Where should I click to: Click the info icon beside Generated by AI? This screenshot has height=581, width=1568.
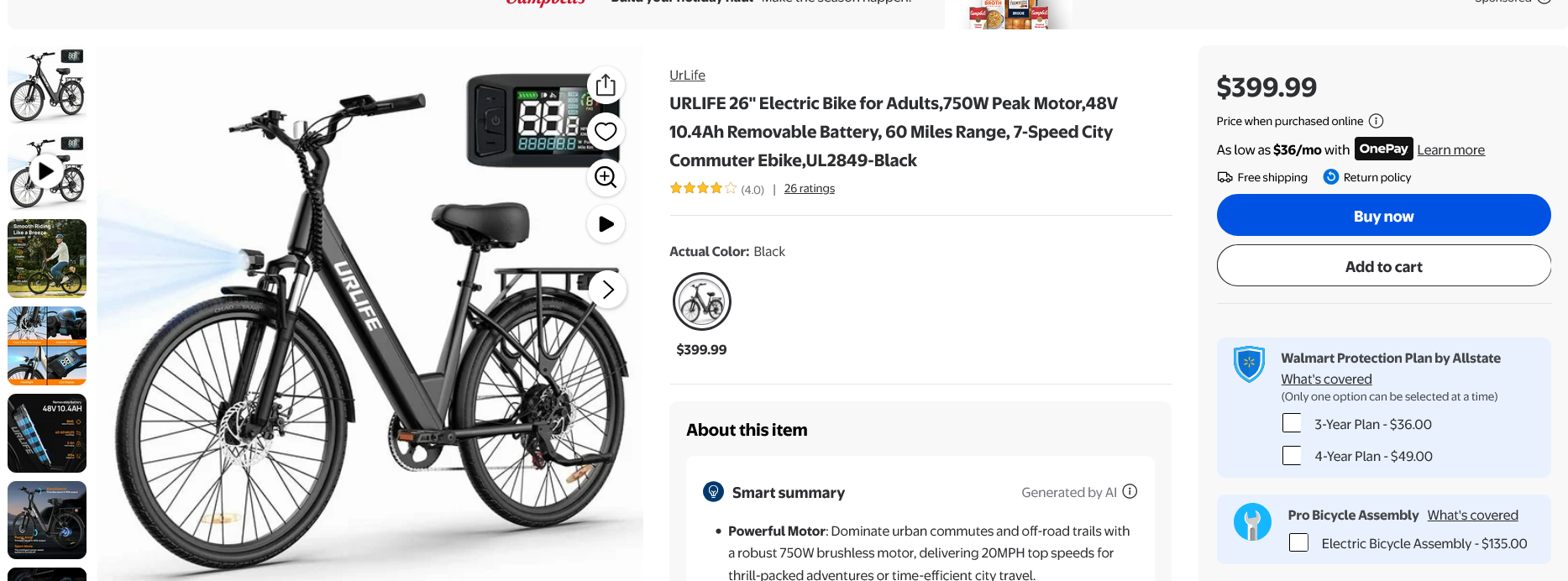point(1130,491)
